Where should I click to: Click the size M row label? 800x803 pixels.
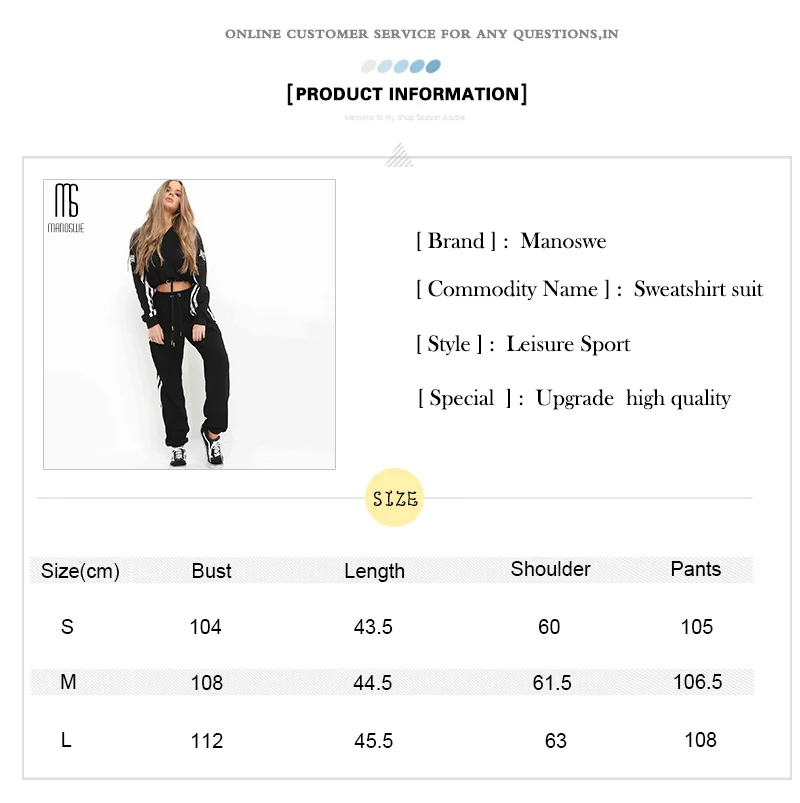pos(68,682)
